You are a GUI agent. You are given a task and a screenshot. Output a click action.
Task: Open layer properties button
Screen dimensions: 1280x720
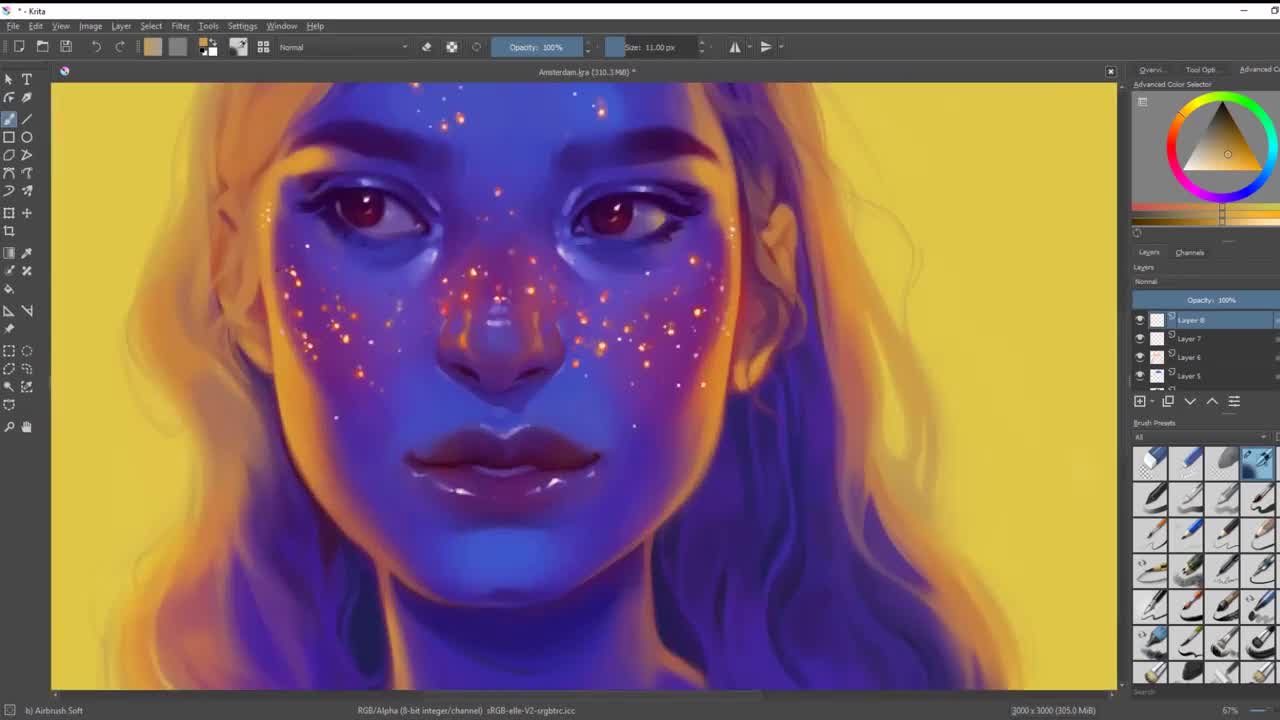point(1234,401)
